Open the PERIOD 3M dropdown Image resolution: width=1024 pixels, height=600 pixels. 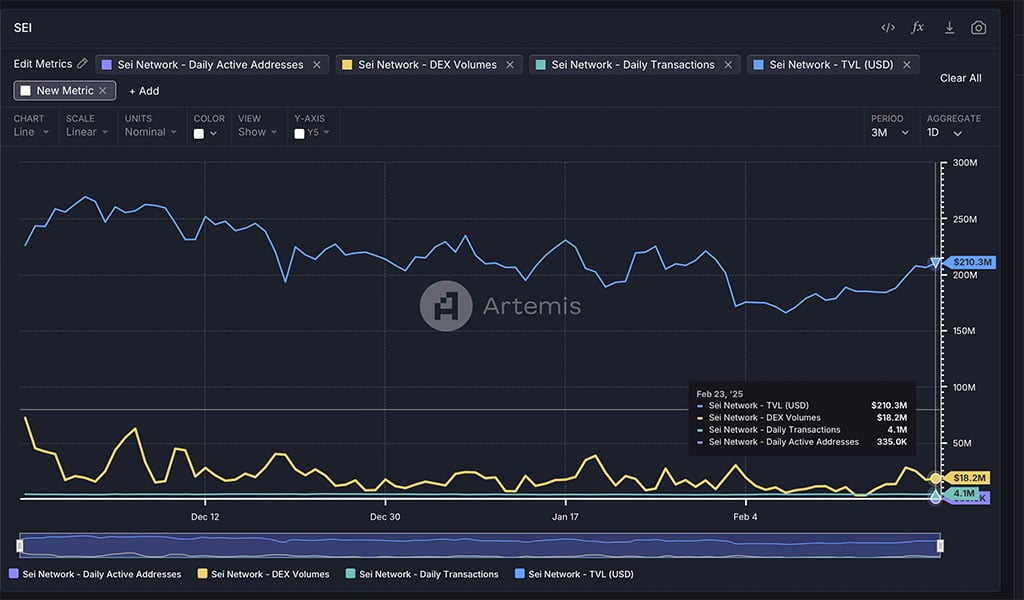[x=888, y=132]
